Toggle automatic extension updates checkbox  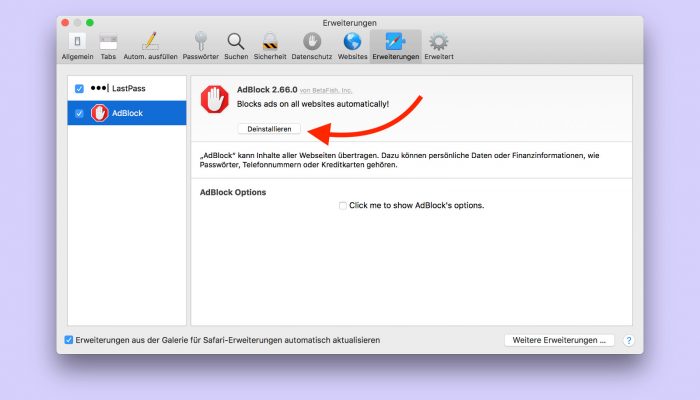click(69, 340)
